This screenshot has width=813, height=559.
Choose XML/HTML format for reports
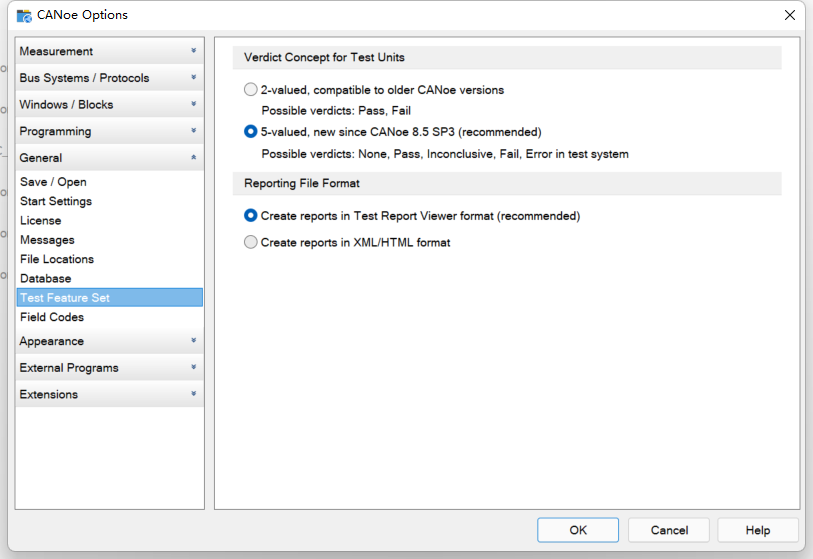[251, 243]
